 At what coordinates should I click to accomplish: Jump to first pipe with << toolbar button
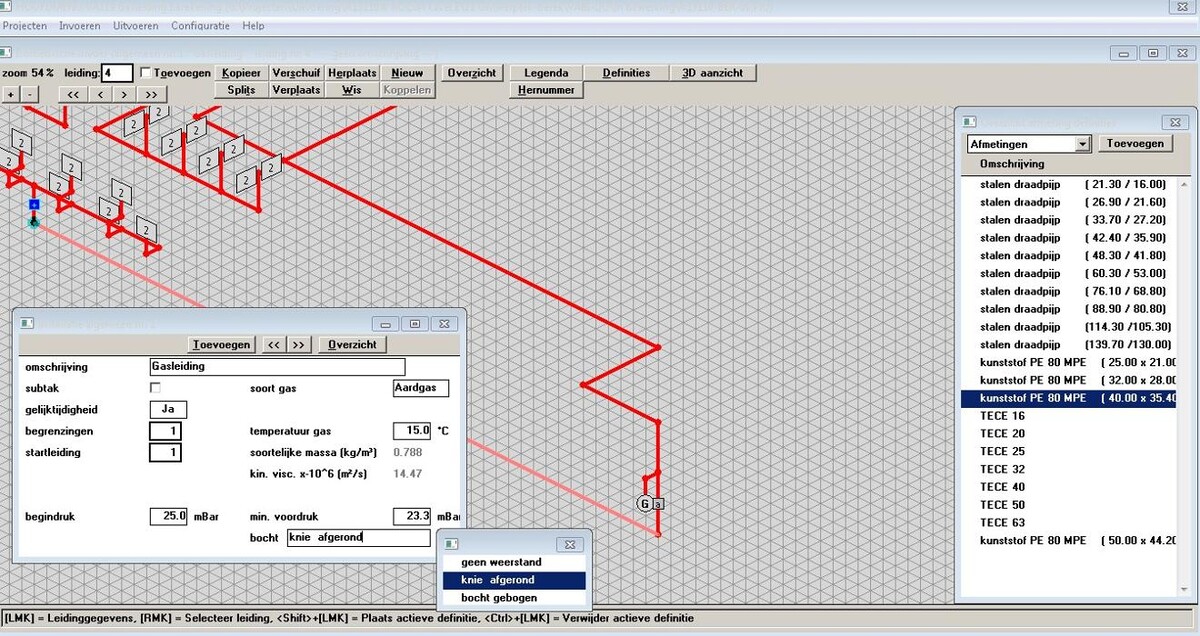[x=73, y=94]
